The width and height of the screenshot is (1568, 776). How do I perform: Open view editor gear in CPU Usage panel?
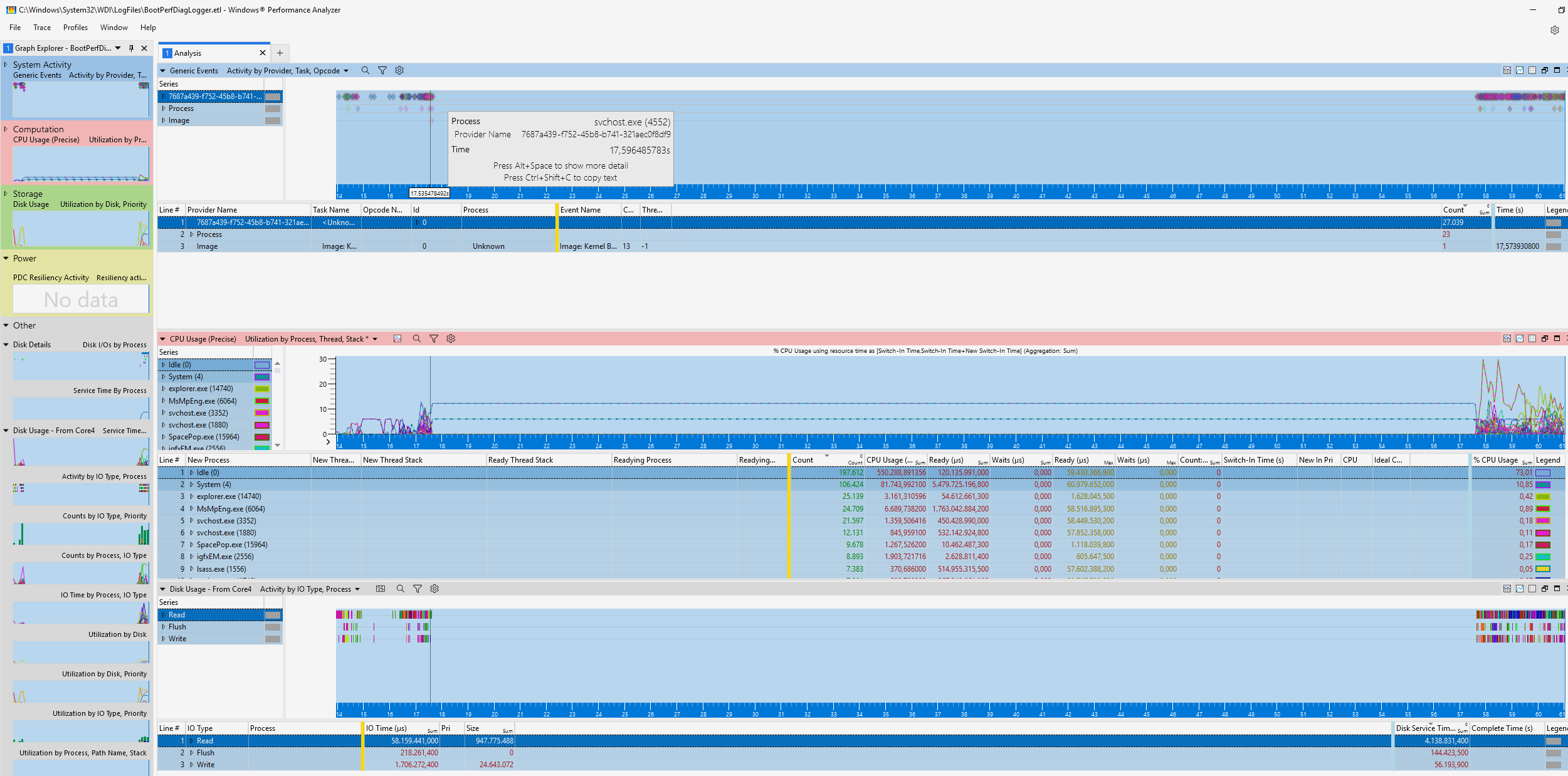(451, 339)
